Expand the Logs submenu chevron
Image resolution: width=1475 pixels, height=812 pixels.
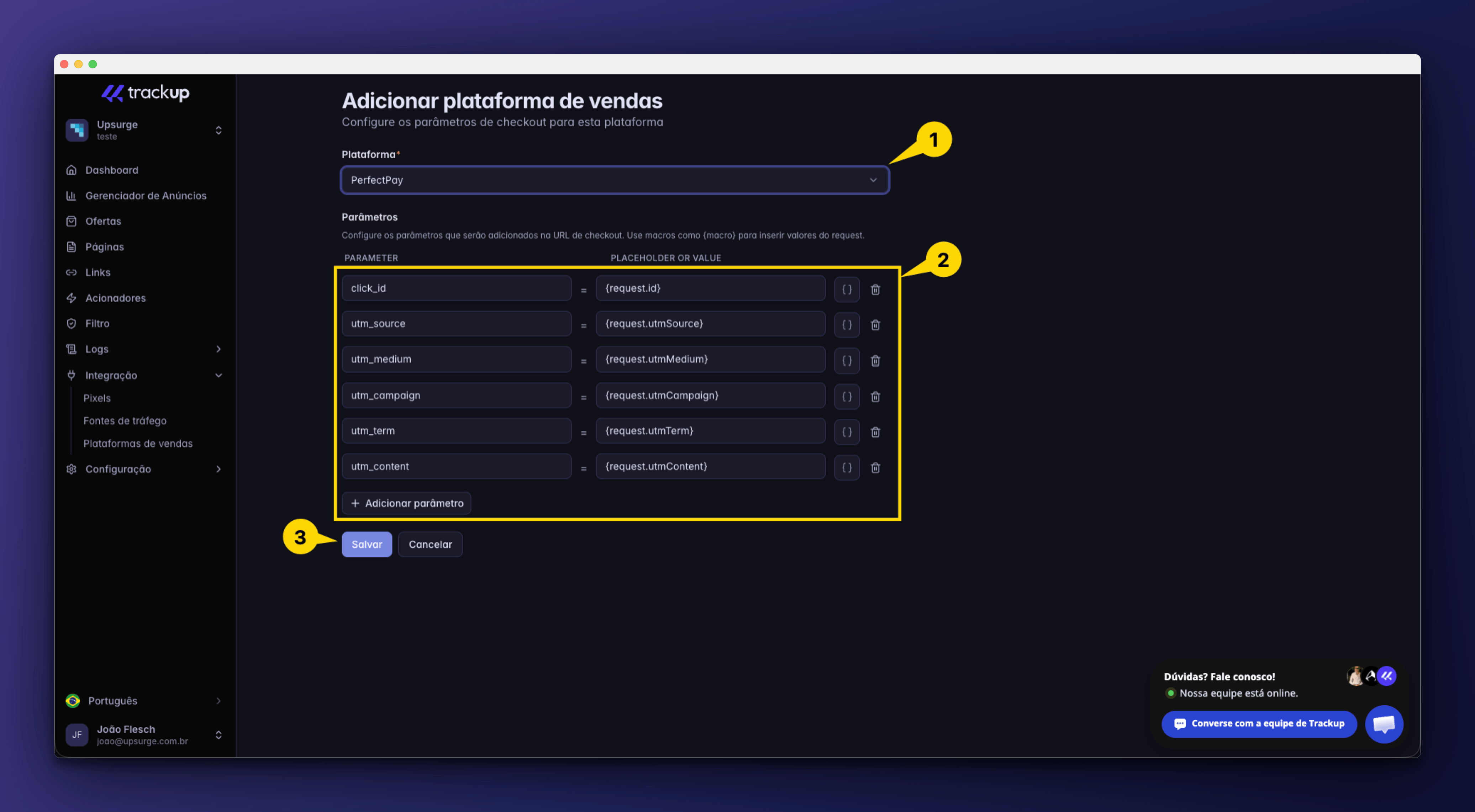point(218,349)
